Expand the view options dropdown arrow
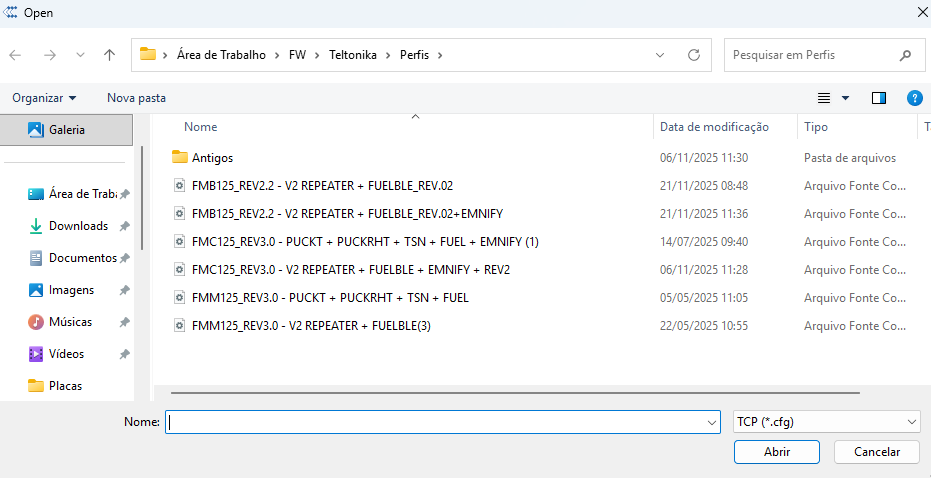This screenshot has width=931, height=478. coord(846,98)
